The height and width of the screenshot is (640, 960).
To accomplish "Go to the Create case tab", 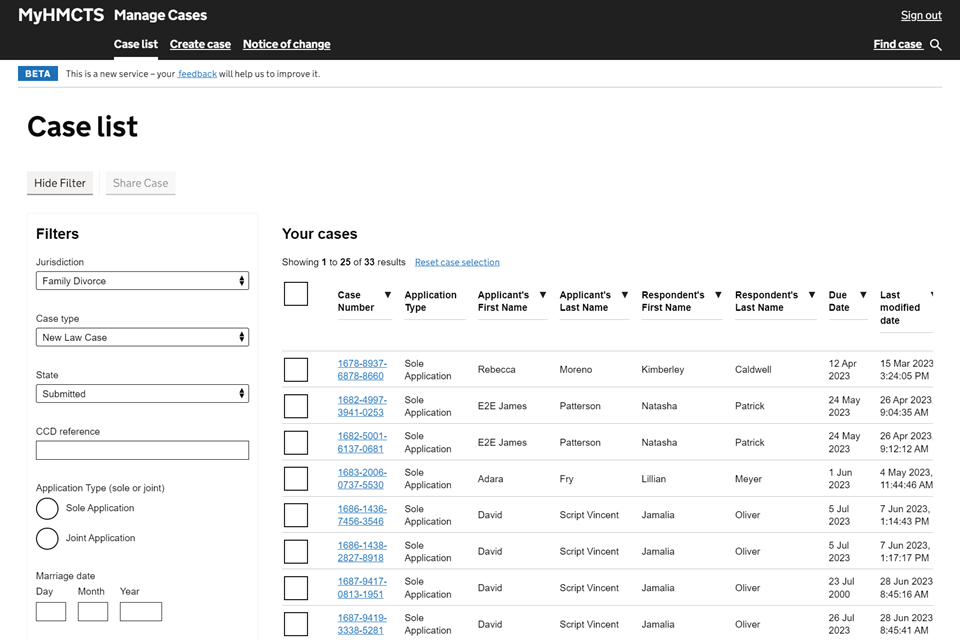I will 200,44.
